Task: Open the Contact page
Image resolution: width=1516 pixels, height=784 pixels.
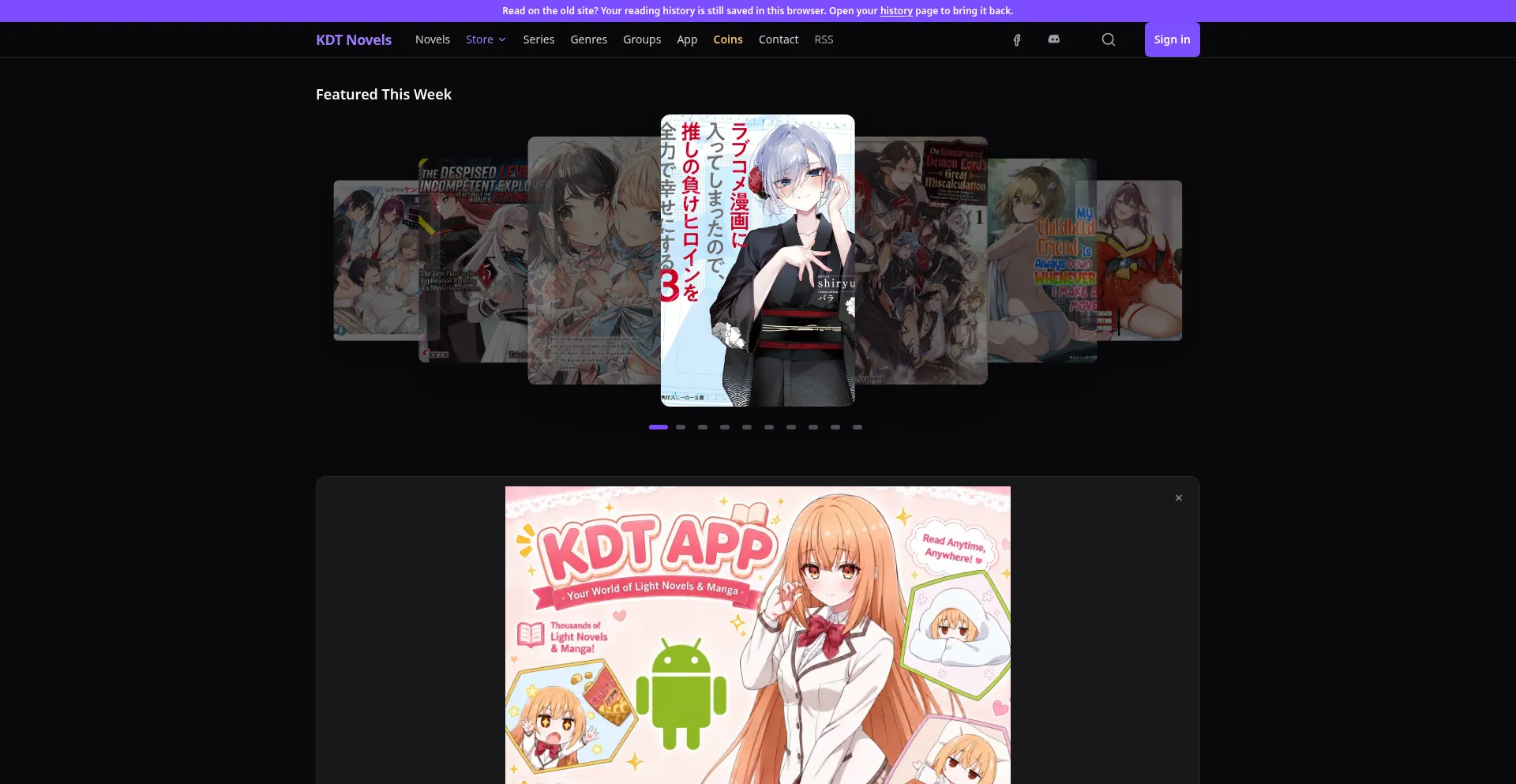Action: [779, 39]
